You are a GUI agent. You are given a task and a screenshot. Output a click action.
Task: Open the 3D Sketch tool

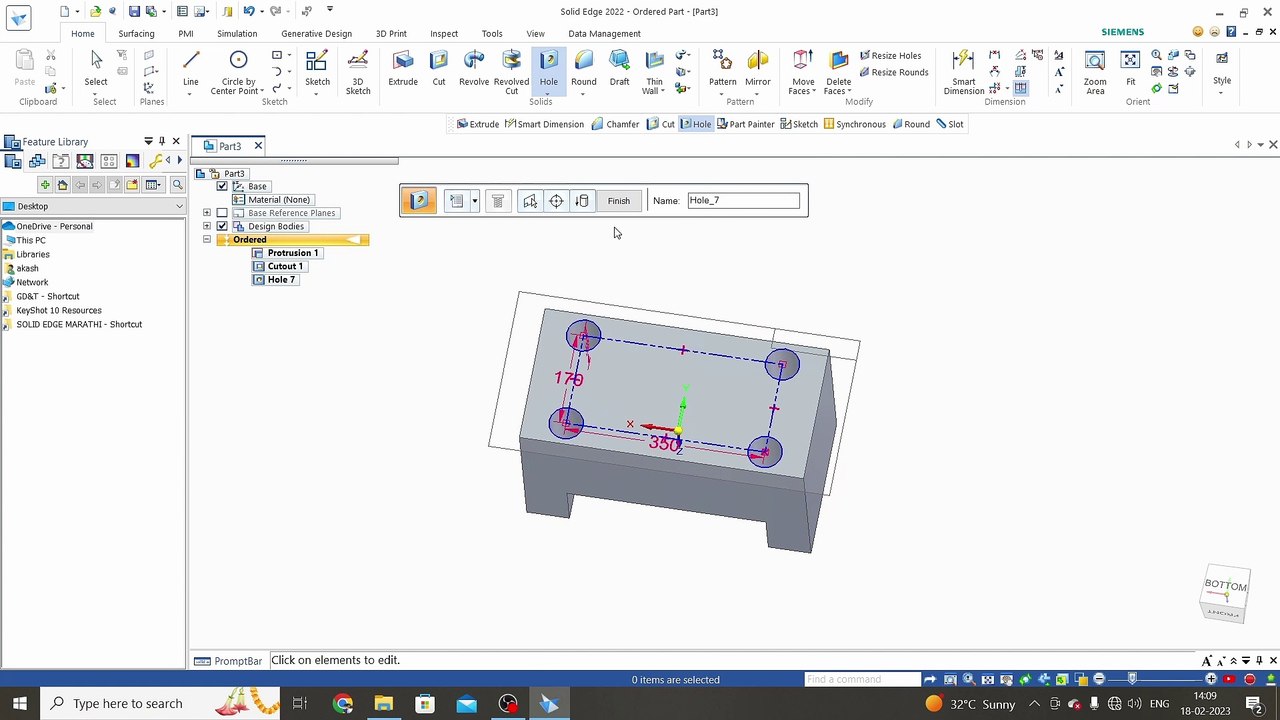pos(358,72)
